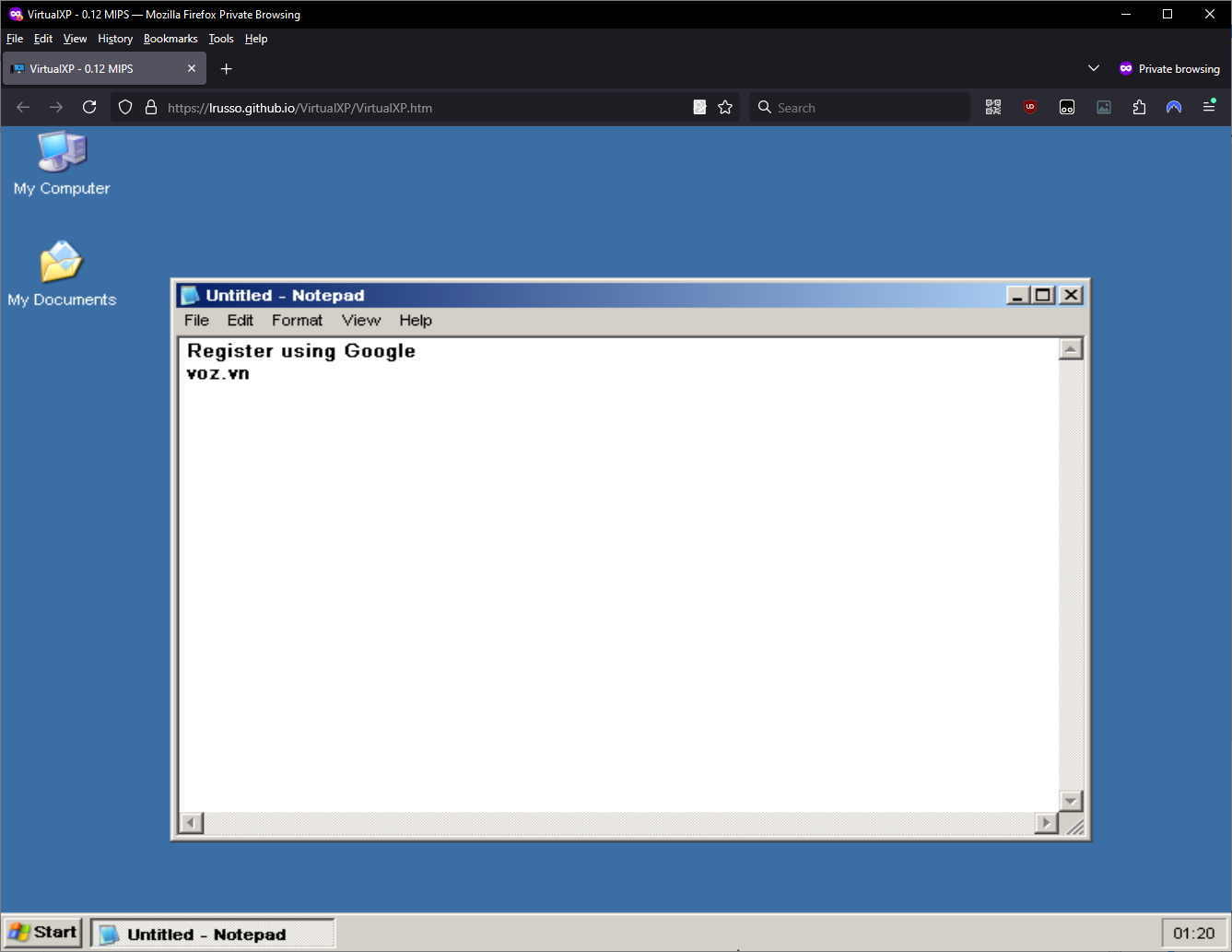Image resolution: width=1232 pixels, height=952 pixels.
Task: Open Notepad Format menu
Action: (297, 321)
